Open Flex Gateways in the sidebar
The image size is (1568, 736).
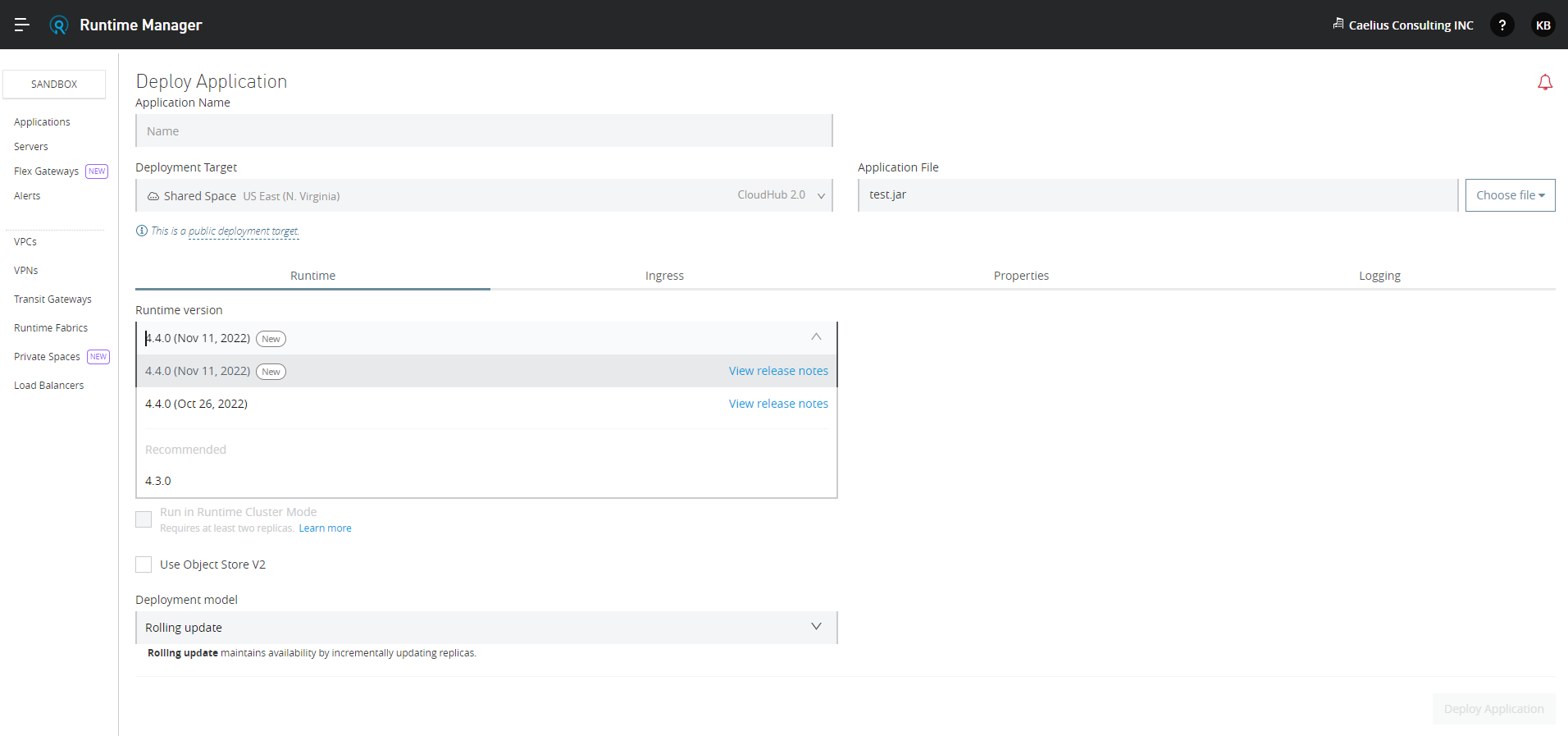[46, 171]
